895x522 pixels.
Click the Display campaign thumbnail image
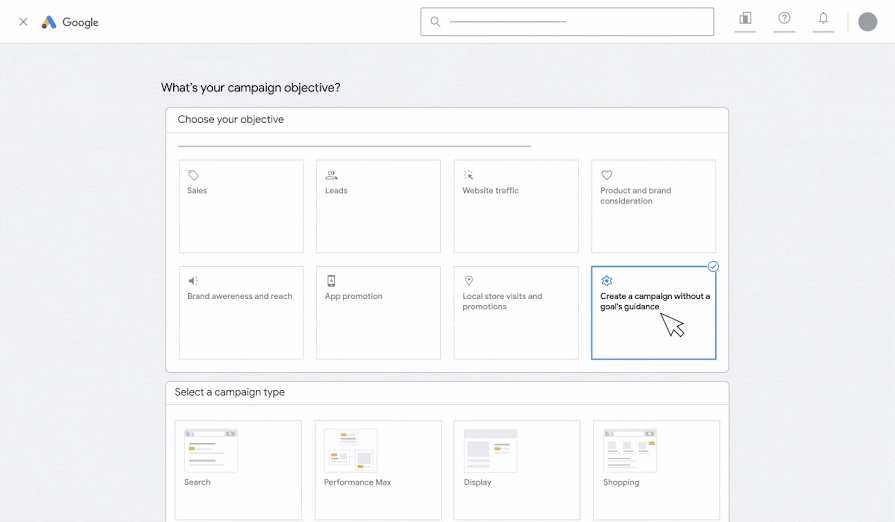click(490, 451)
